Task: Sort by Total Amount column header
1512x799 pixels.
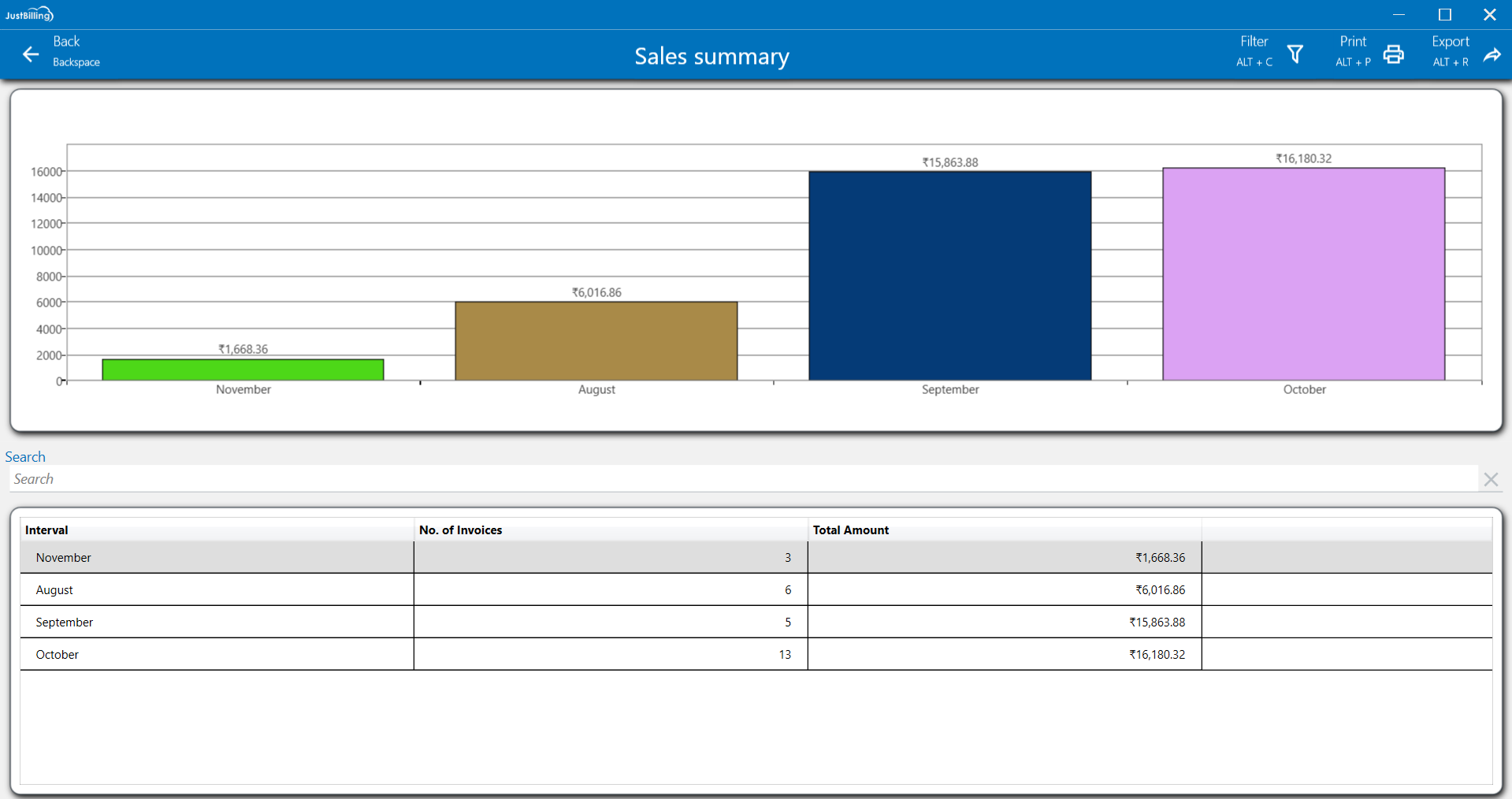Action: pos(850,530)
